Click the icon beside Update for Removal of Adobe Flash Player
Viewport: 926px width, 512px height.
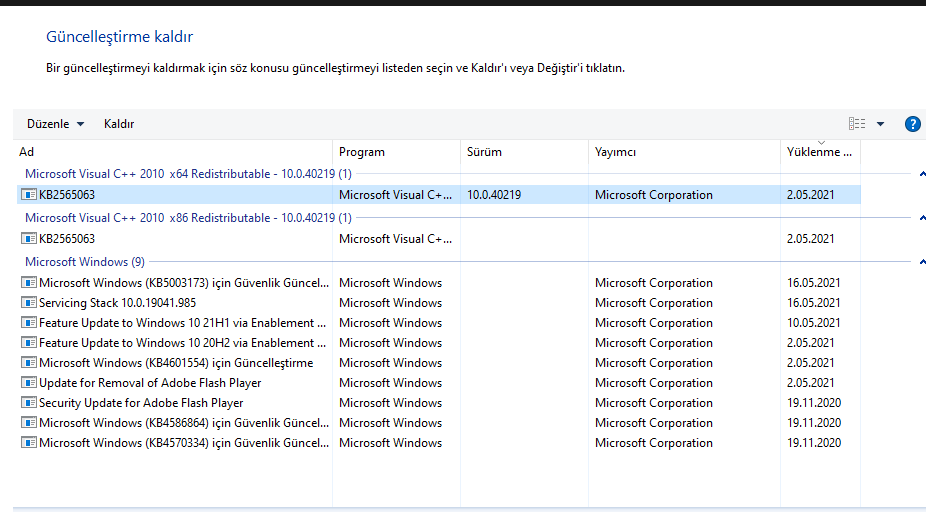tap(28, 383)
